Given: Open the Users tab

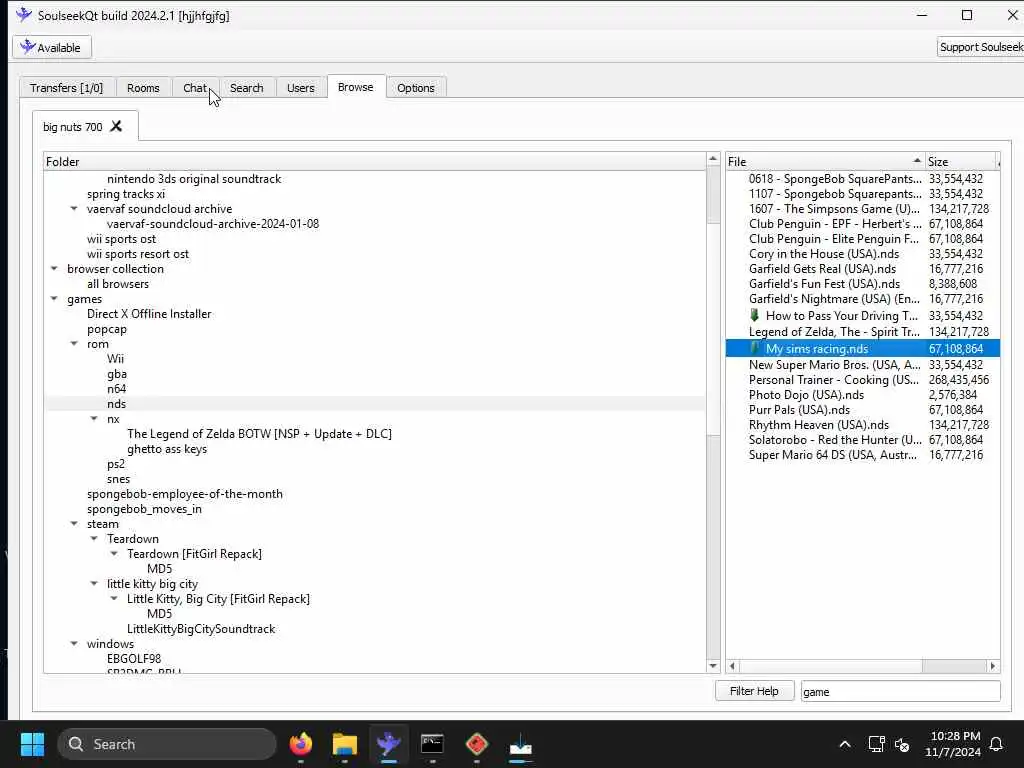Looking at the screenshot, I should tap(300, 88).
